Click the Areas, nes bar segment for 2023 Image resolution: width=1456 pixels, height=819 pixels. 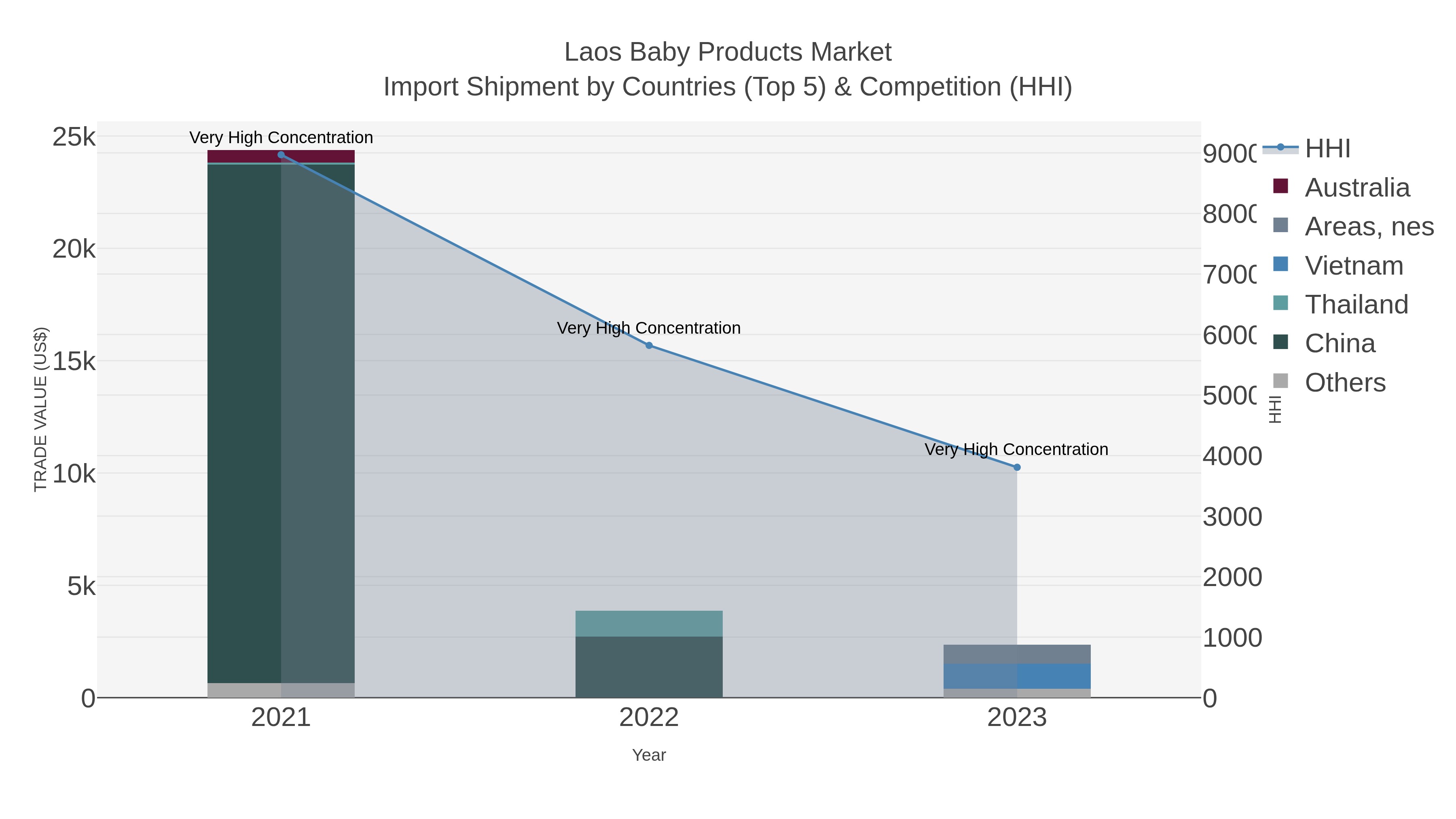[x=1017, y=654]
